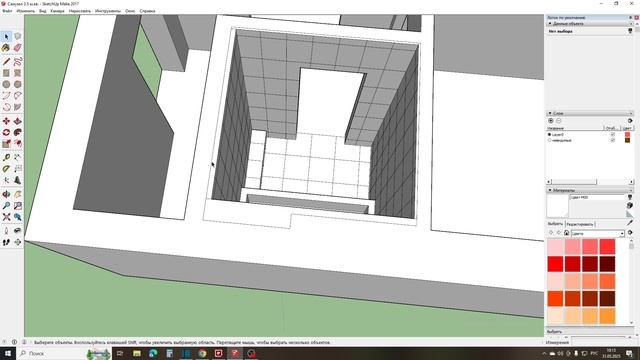The image size is (640, 360).
Task: Switch to the Редактировать materials tab
Action: click(580, 224)
